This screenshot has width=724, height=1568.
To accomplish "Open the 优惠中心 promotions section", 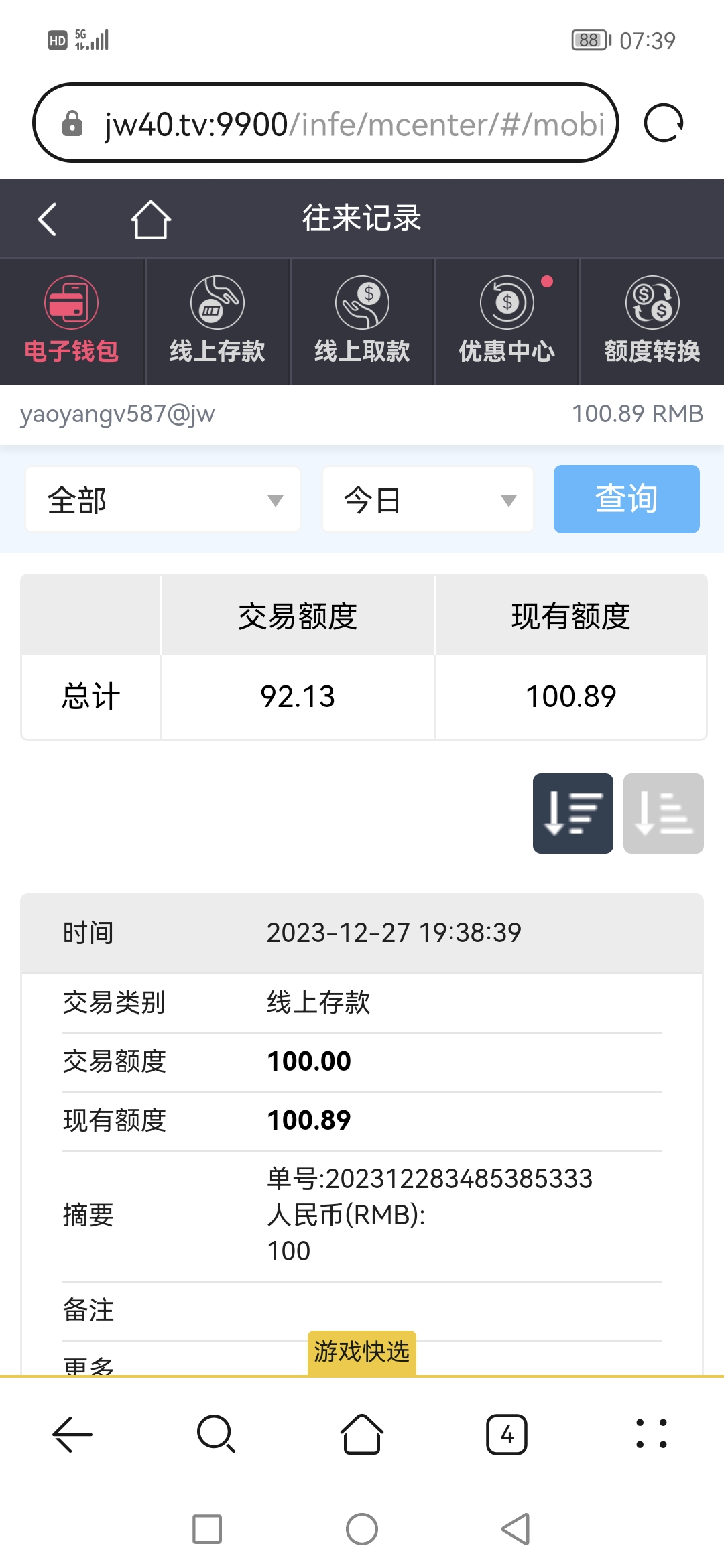I will pos(507,321).
